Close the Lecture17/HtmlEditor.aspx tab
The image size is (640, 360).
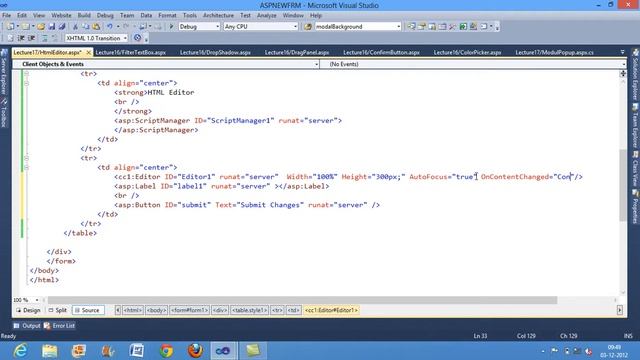coord(89,53)
